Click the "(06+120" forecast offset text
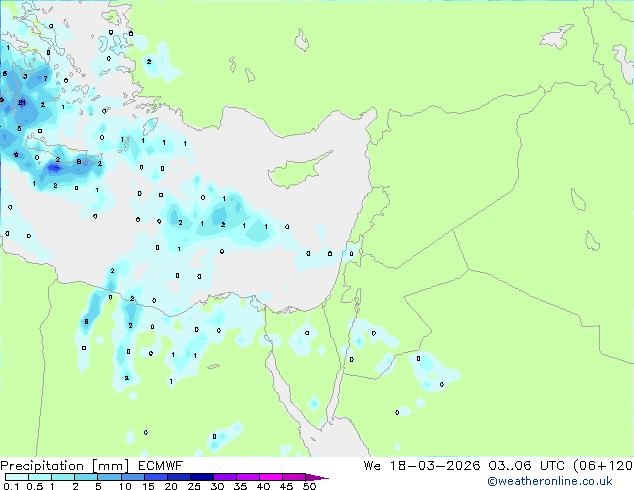This screenshot has width=634, height=490. coord(603,466)
